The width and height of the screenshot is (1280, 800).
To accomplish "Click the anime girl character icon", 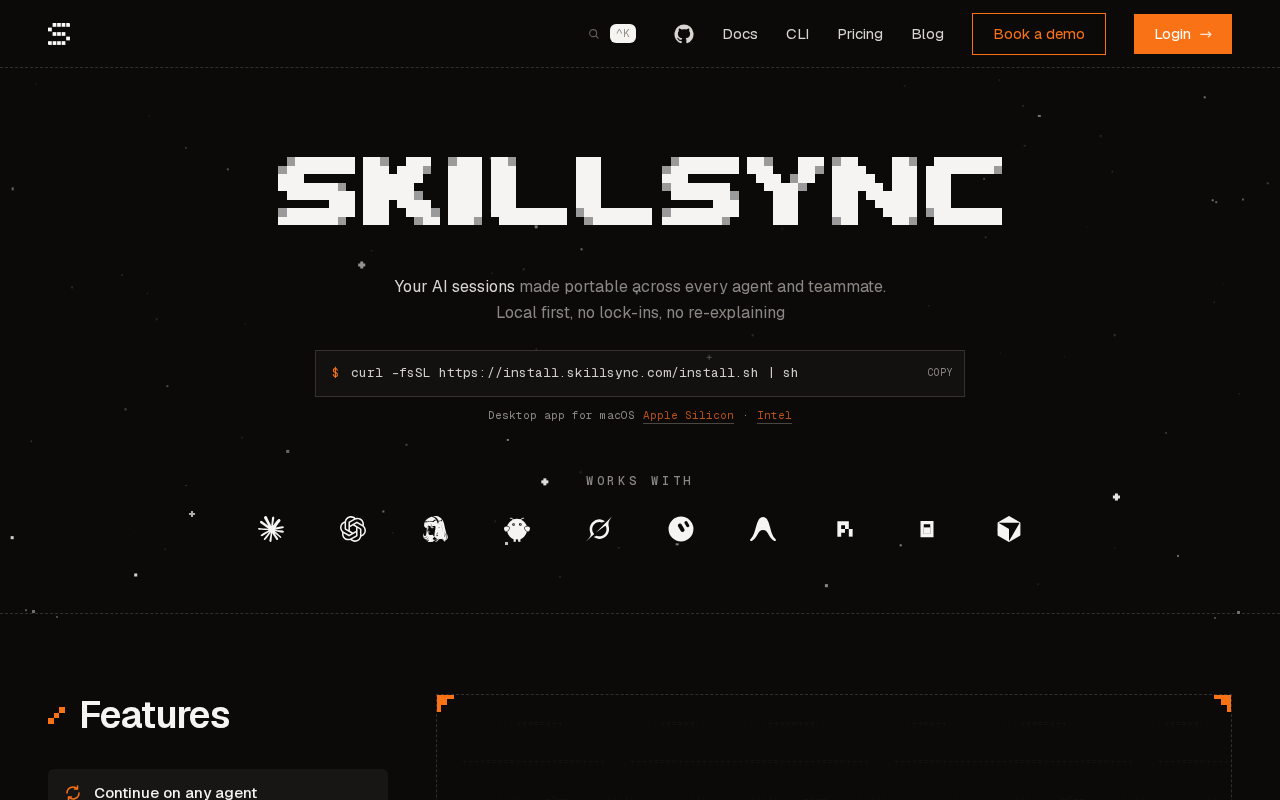I will (435, 529).
